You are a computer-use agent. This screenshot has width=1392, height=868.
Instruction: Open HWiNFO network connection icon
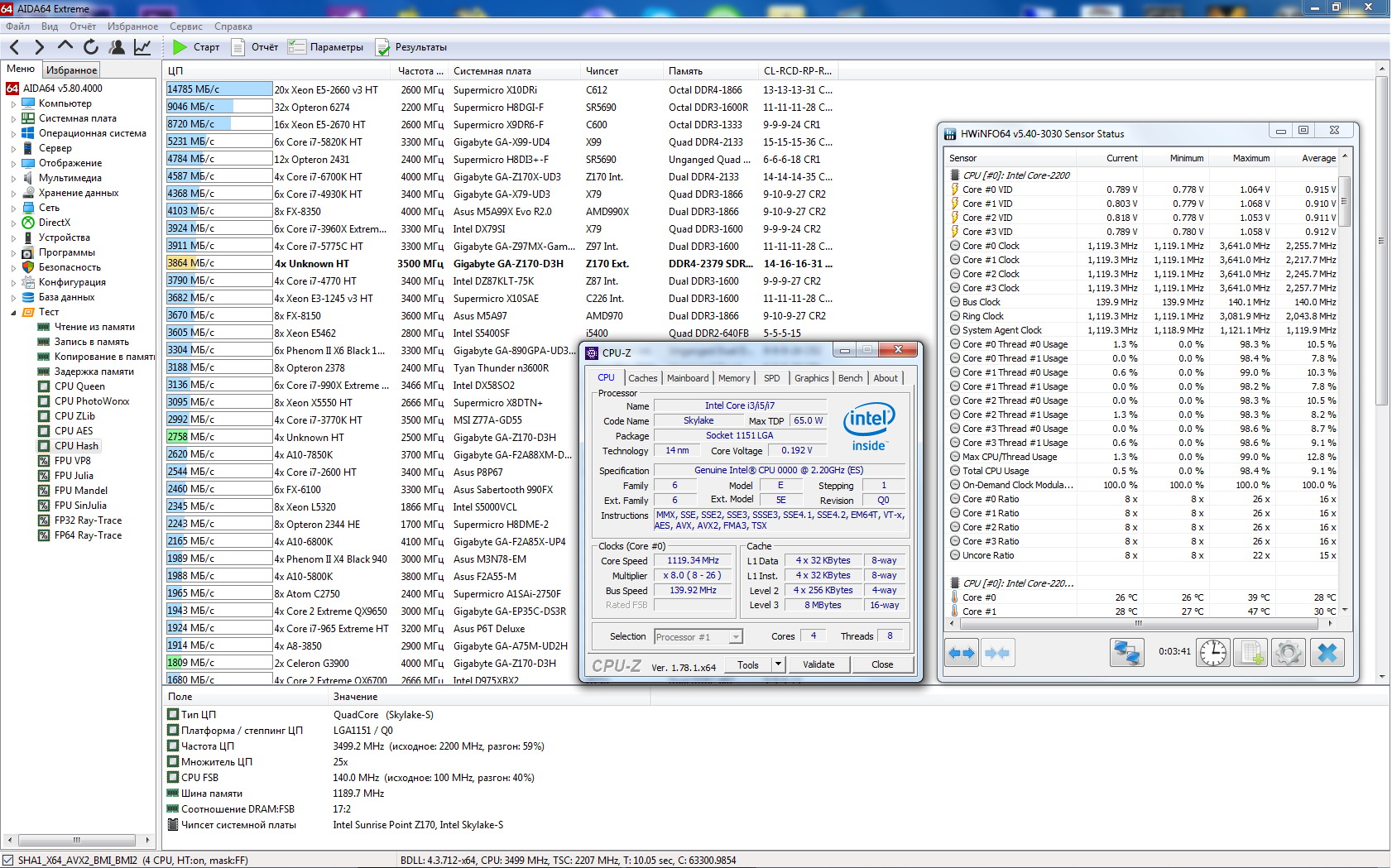tap(1126, 653)
